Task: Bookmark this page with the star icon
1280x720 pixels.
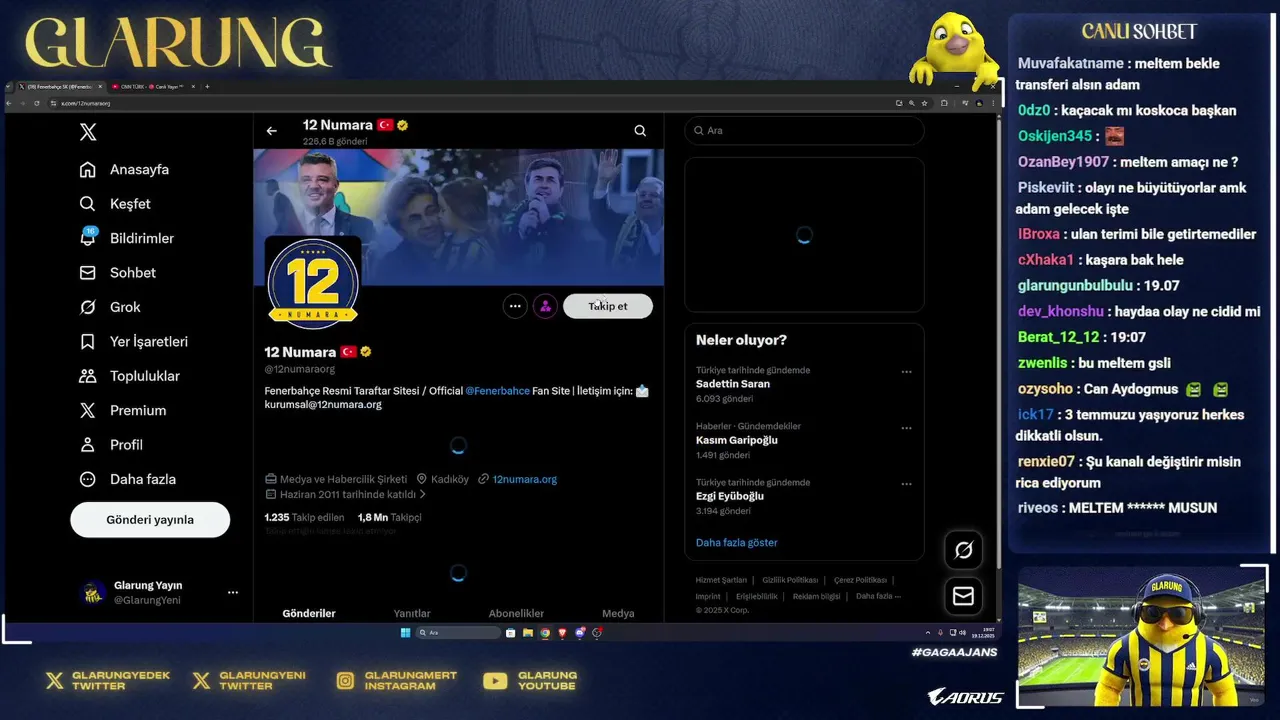Action: pos(927,103)
